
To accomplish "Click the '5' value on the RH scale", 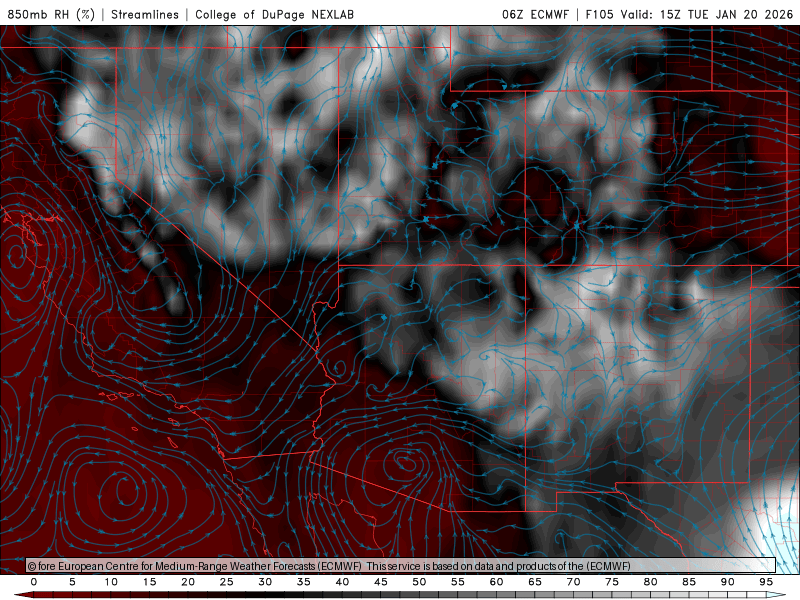I will (x=72, y=582).
